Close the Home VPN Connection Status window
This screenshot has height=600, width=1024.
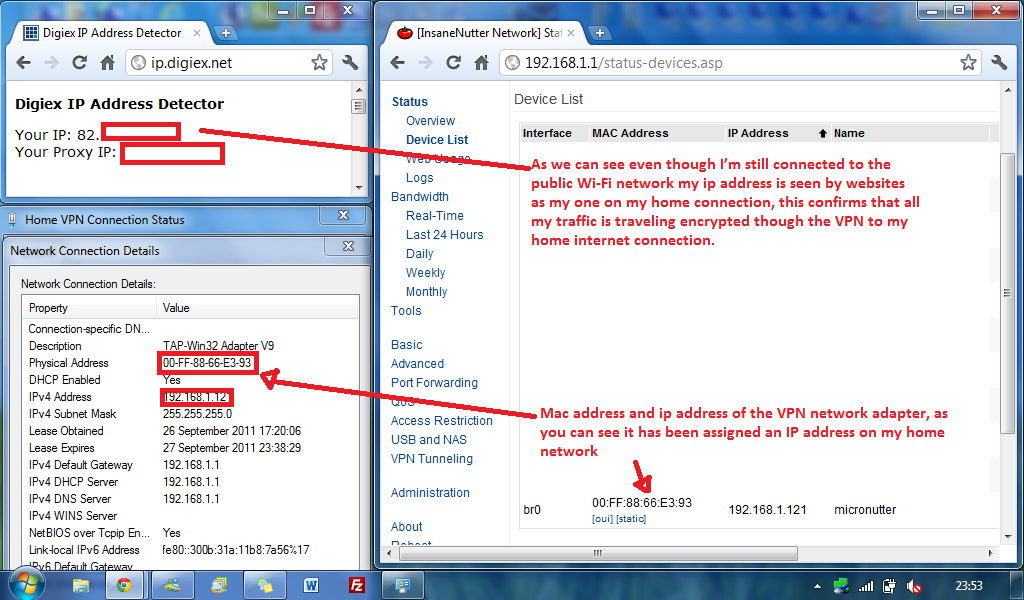coord(344,215)
